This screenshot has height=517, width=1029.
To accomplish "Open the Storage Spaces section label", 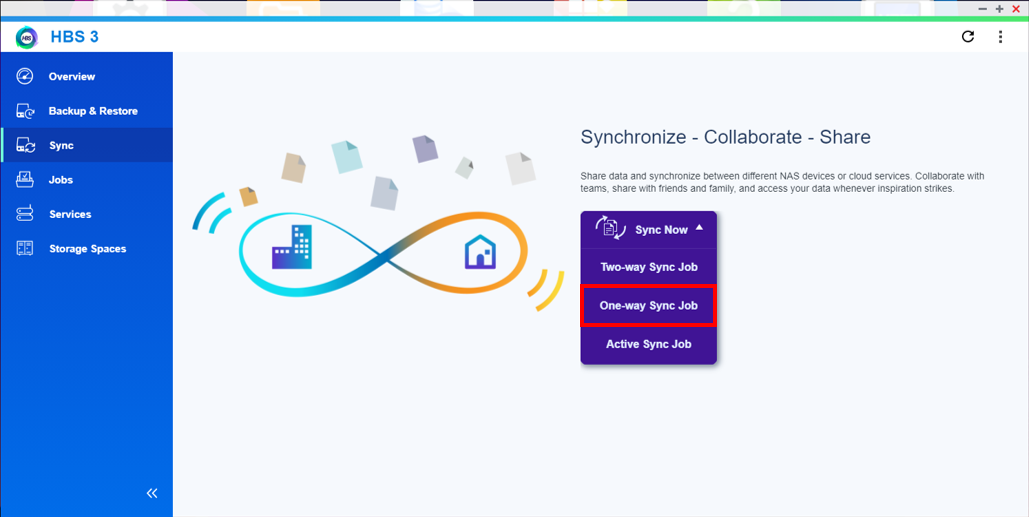I will [88, 249].
